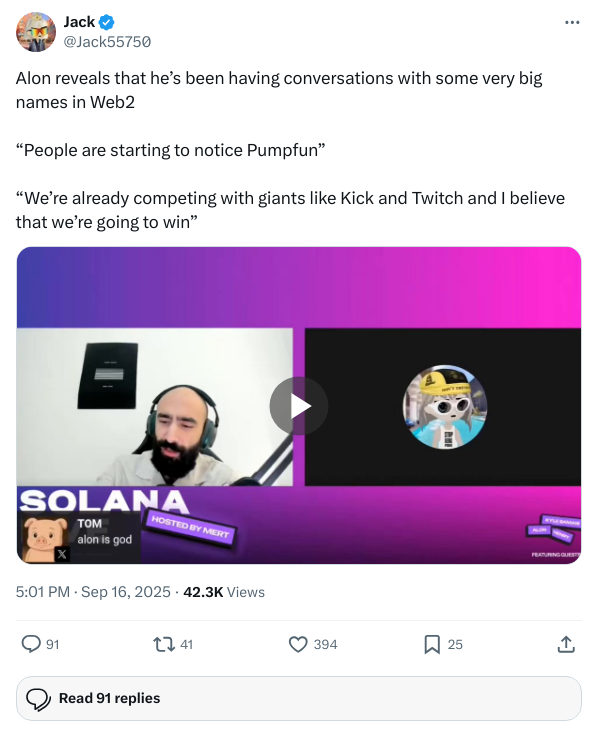The height and width of the screenshot is (729, 598).
Task: Open the 5:01 PM · Sep 16, 2025 timestamp
Action: [93, 592]
